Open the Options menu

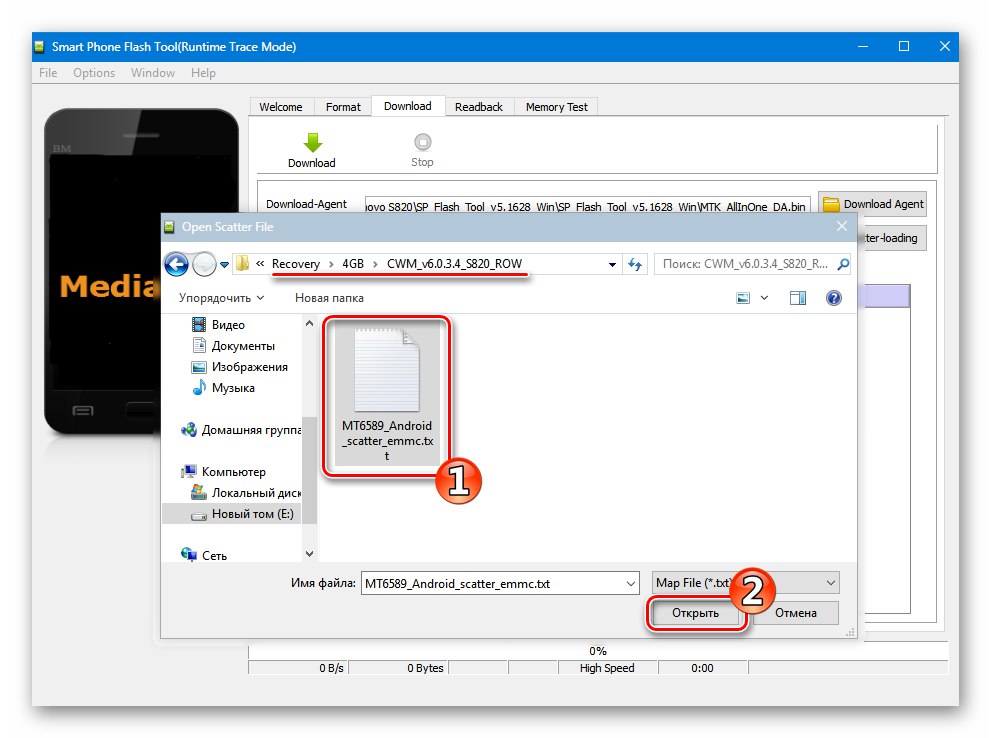(x=93, y=72)
